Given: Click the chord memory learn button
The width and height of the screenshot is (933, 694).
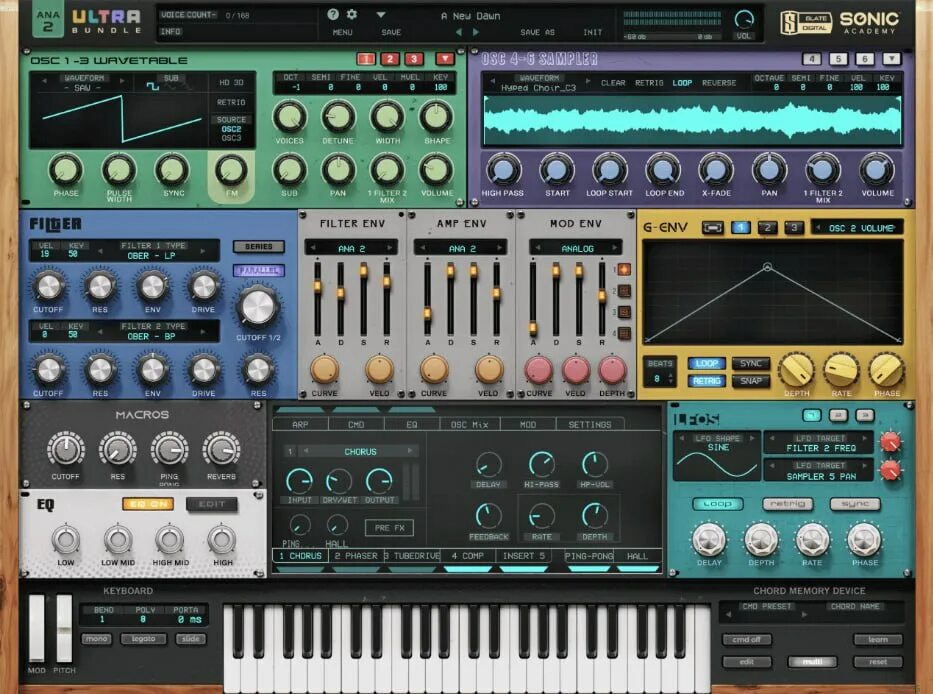Looking at the screenshot, I should [x=878, y=639].
